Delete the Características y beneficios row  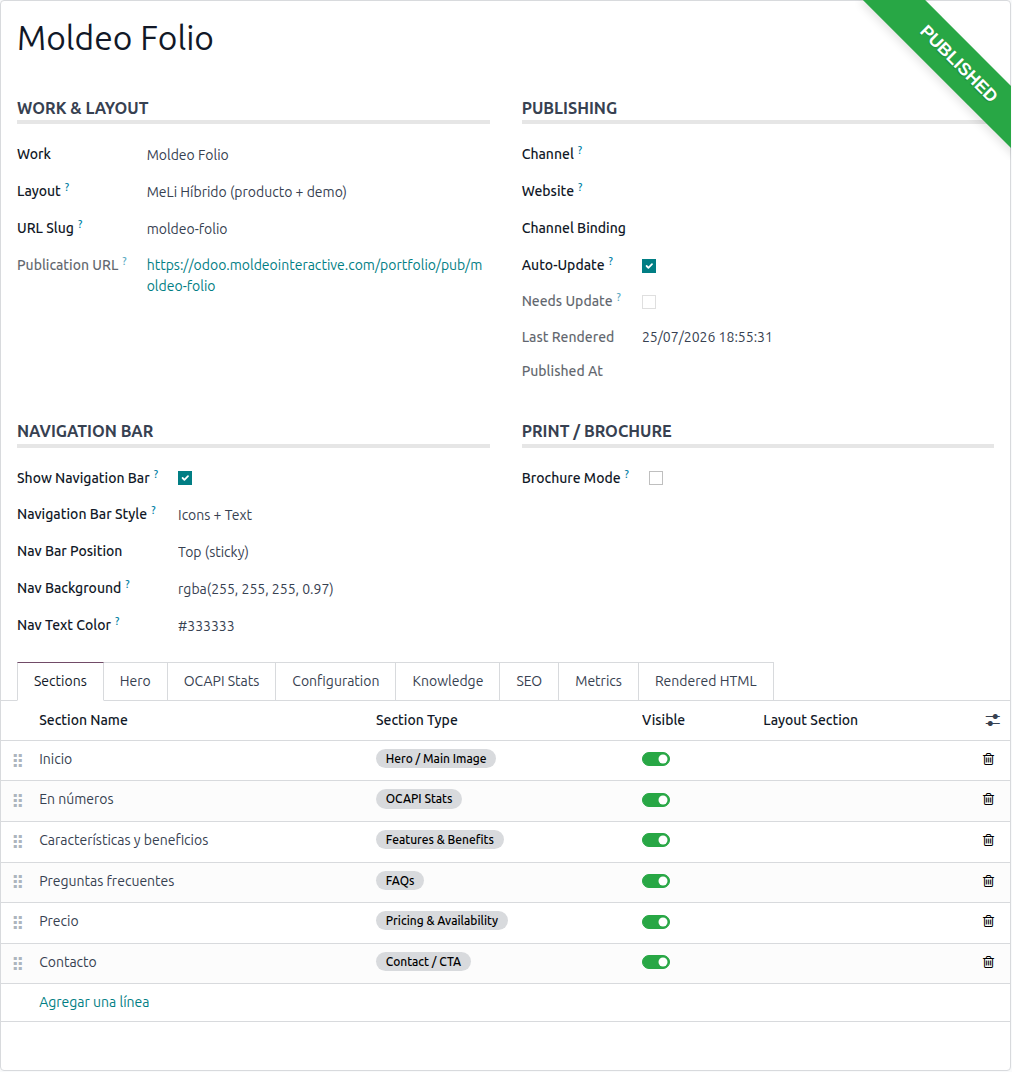(988, 840)
